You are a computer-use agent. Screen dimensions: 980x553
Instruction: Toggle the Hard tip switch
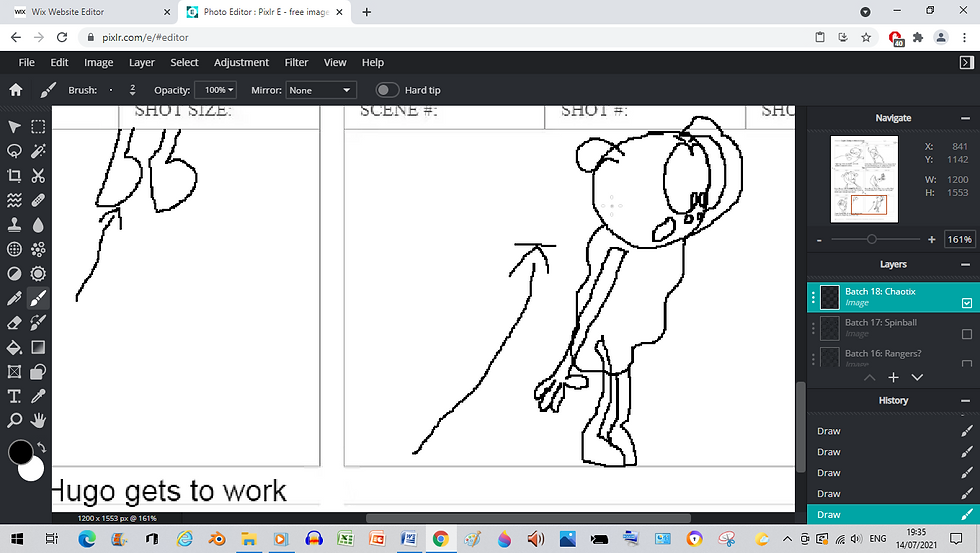387,90
